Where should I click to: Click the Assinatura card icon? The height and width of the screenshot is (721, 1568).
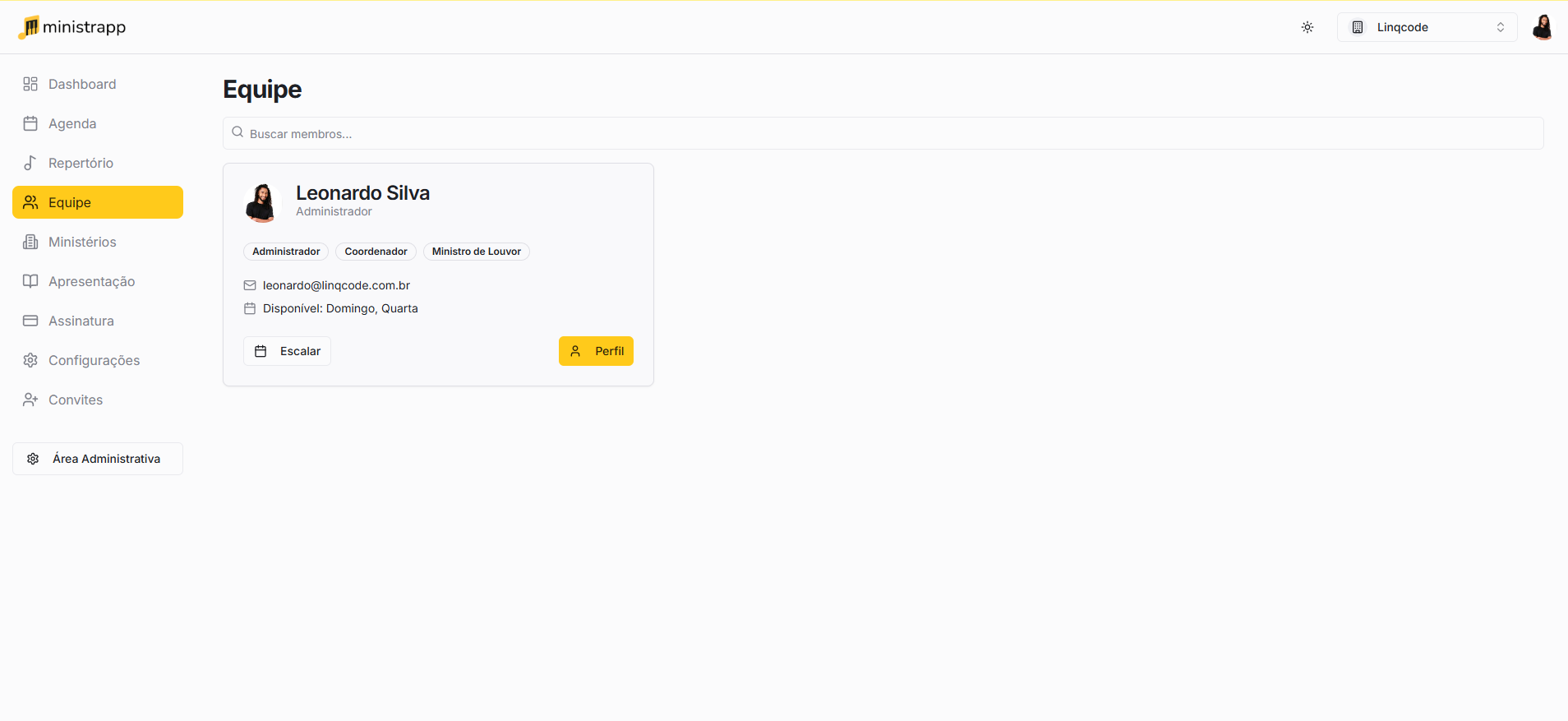tap(30, 321)
